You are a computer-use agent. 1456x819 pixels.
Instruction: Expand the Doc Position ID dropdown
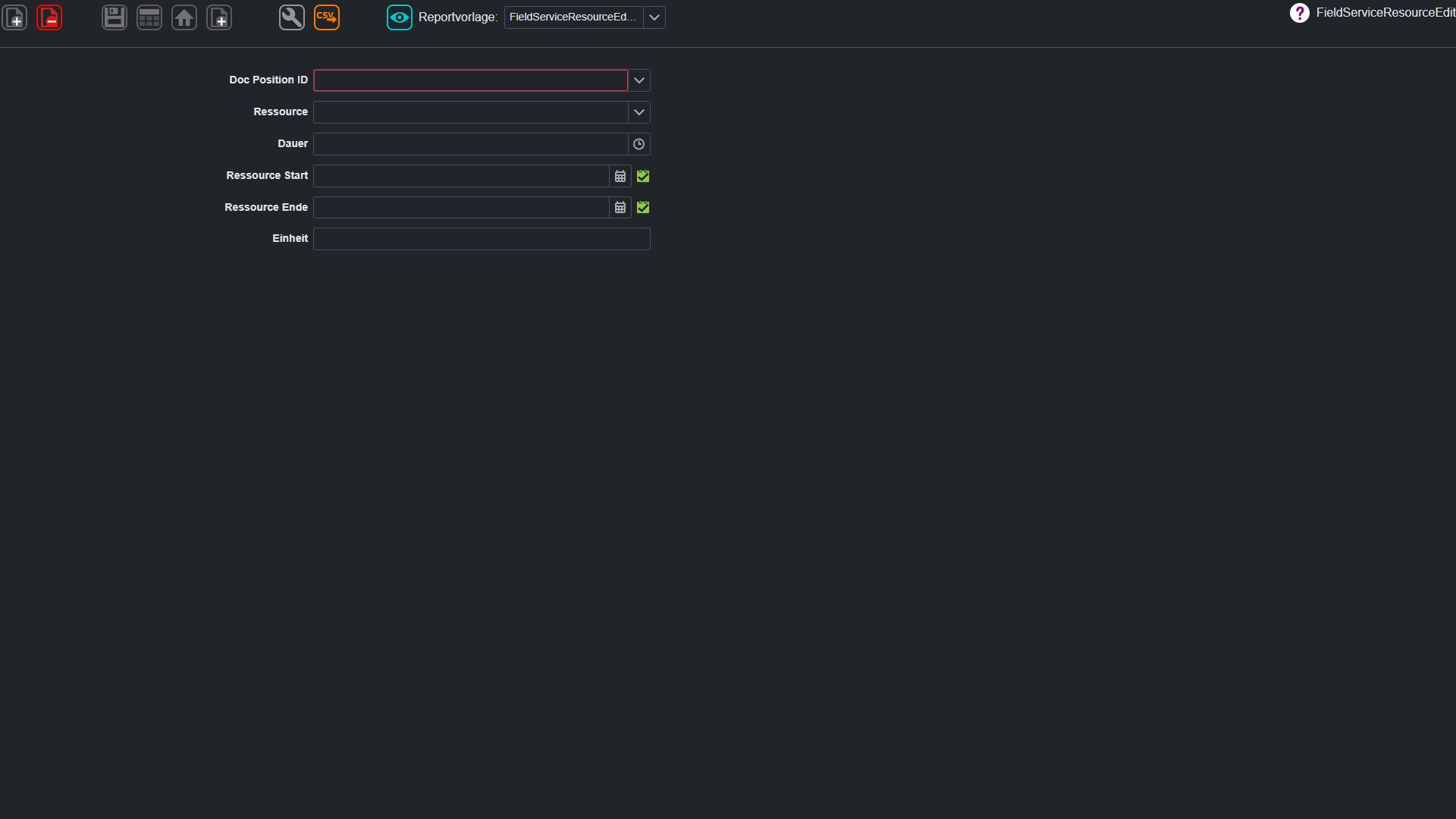[x=639, y=80]
